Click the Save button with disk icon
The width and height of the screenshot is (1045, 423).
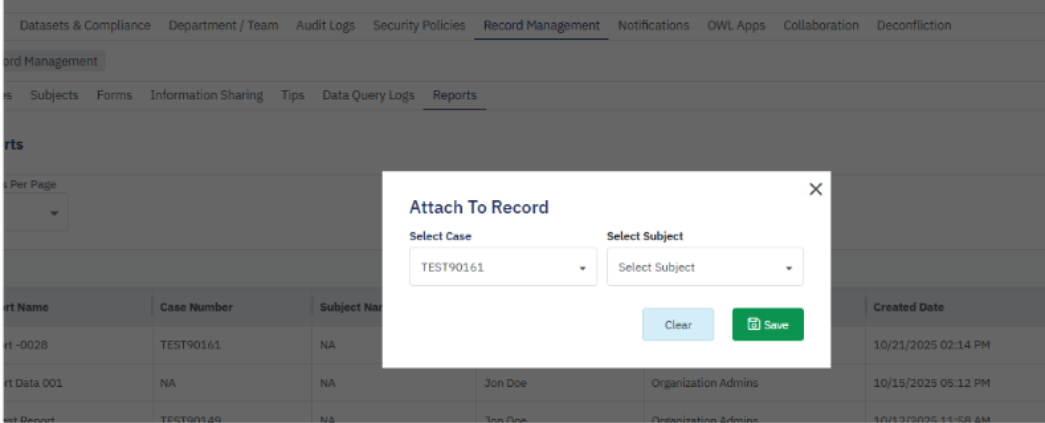[x=767, y=324]
